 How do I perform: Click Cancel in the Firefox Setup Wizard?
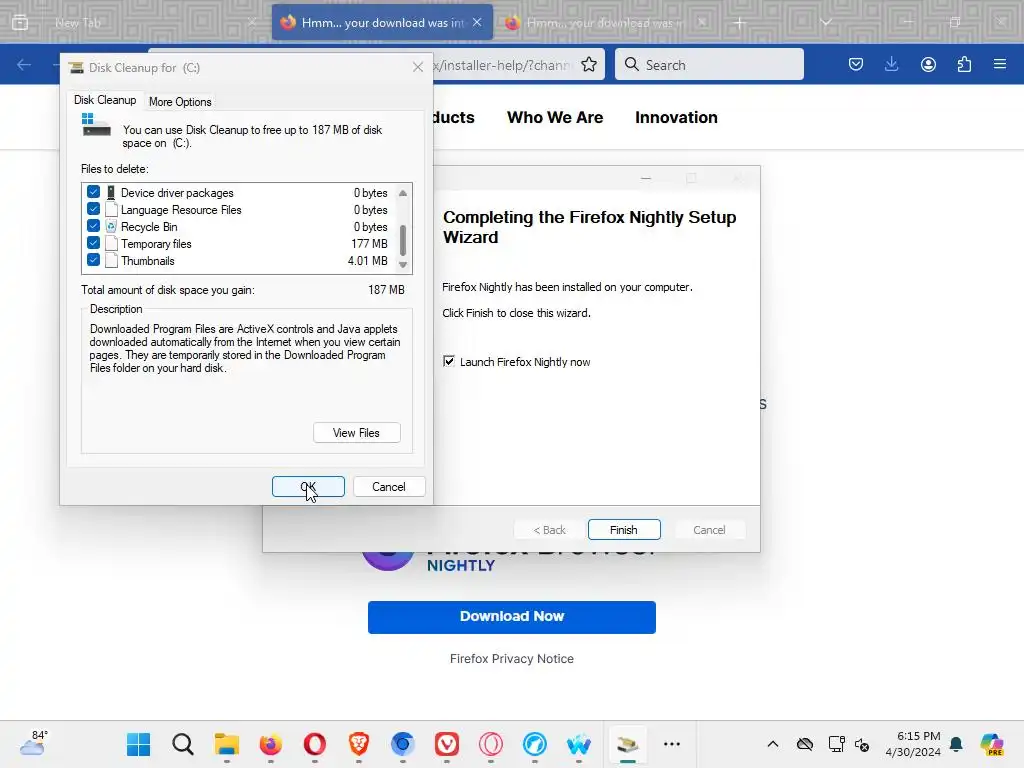pyautogui.click(x=709, y=530)
